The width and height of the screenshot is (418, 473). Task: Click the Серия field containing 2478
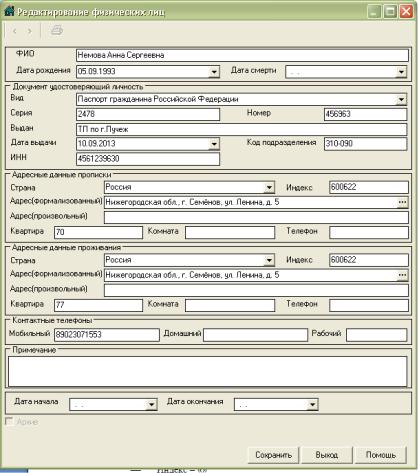[x=148, y=114]
